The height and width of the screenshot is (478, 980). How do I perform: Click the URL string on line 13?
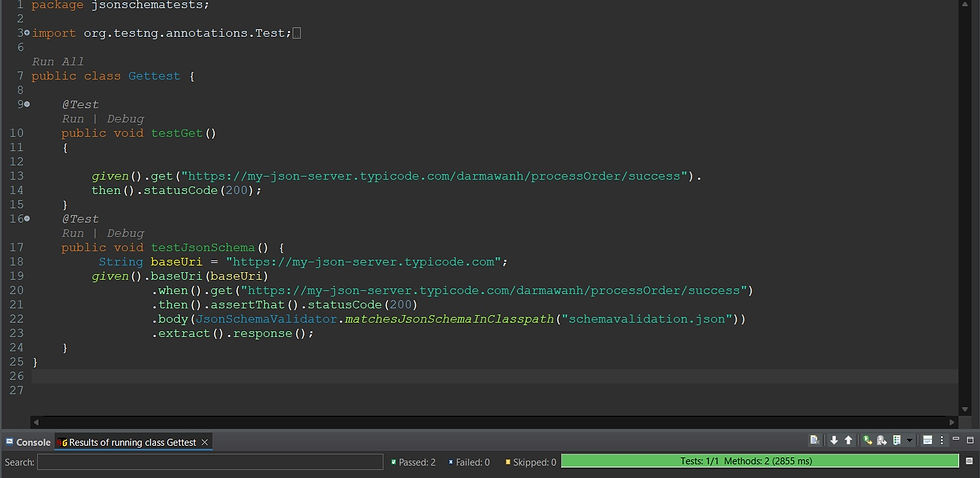click(x=434, y=176)
